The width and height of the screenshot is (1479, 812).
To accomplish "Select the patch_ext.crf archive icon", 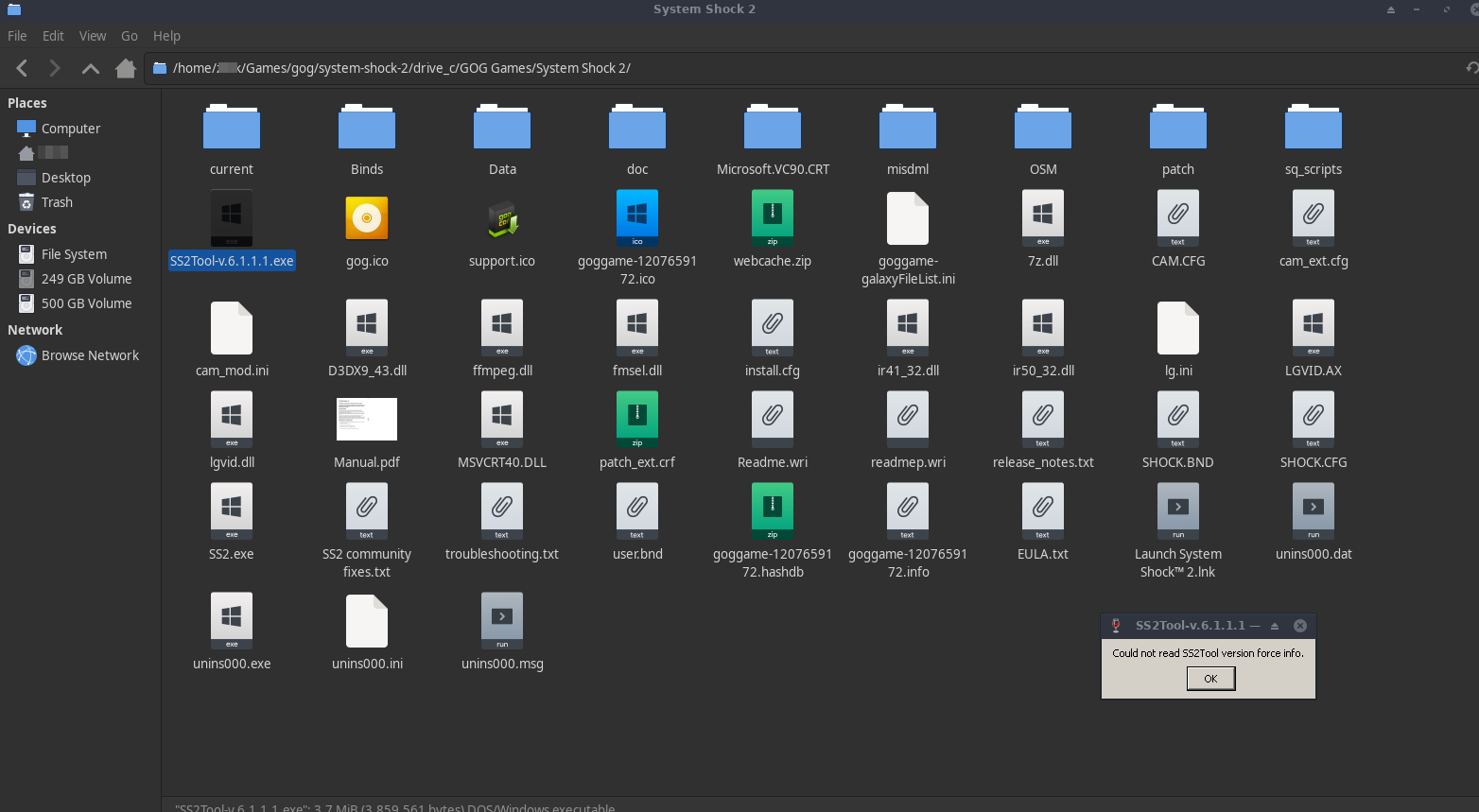I will [637, 420].
